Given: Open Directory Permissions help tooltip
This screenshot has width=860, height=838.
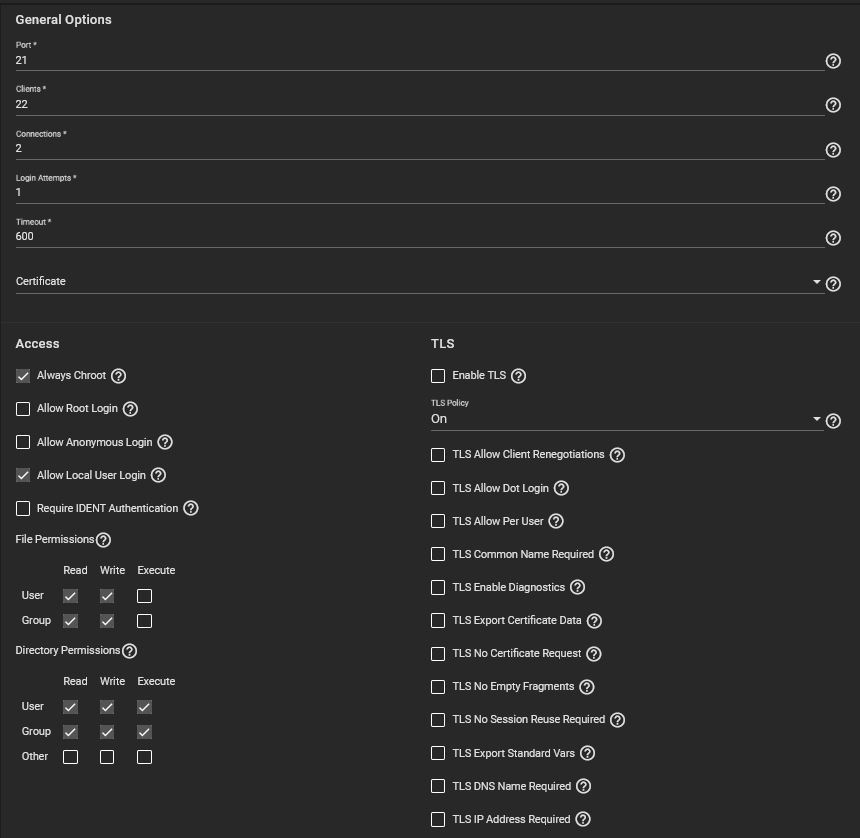Looking at the screenshot, I should tap(129, 651).
